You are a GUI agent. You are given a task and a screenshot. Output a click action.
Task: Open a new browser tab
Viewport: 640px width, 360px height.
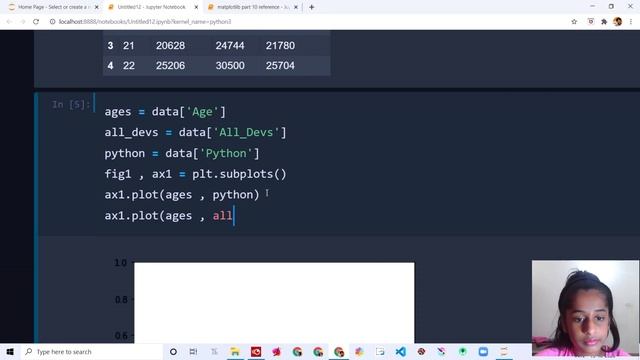click(311, 7)
